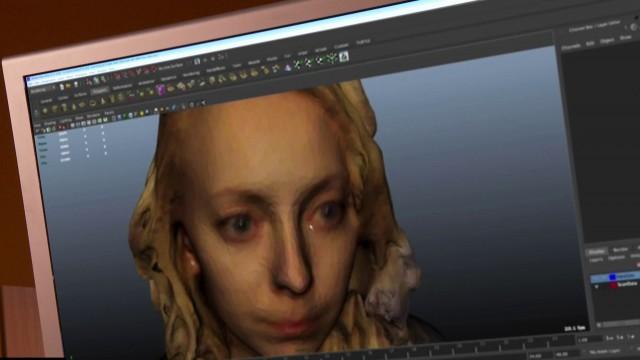Click the arrow icon ending the panel toolbar
Screen dimensions: 640x360
203,103
